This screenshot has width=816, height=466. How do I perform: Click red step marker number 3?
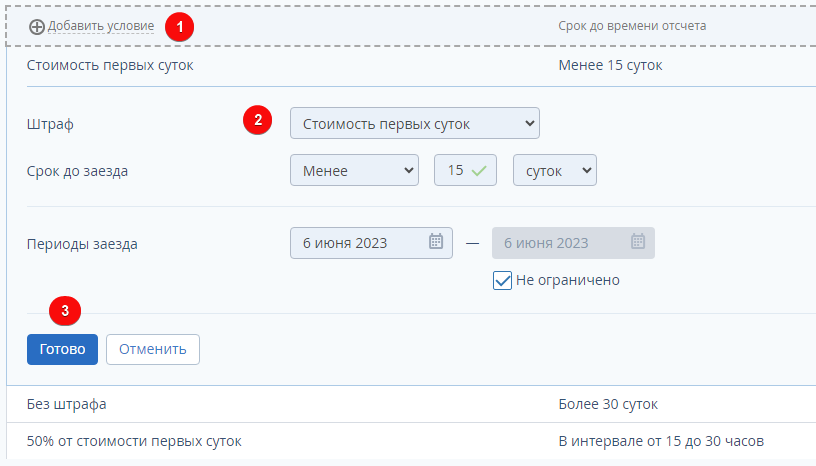(65, 310)
